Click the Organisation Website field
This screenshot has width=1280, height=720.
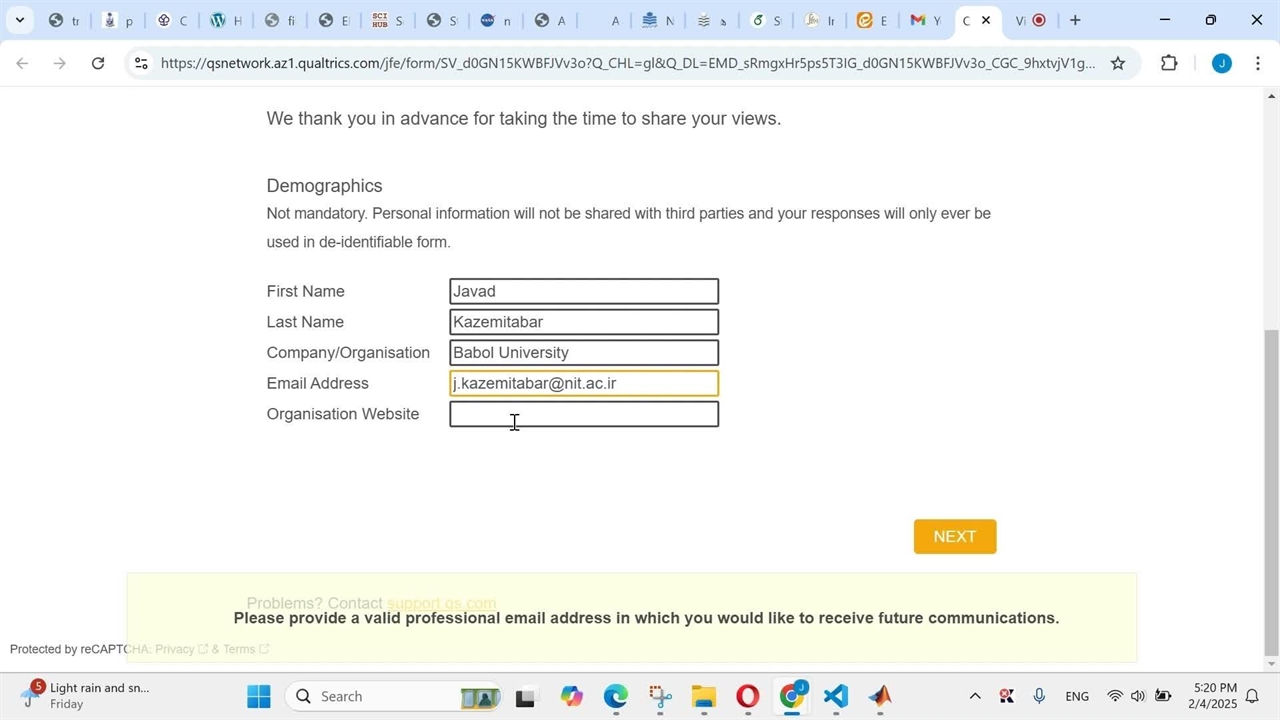584,414
